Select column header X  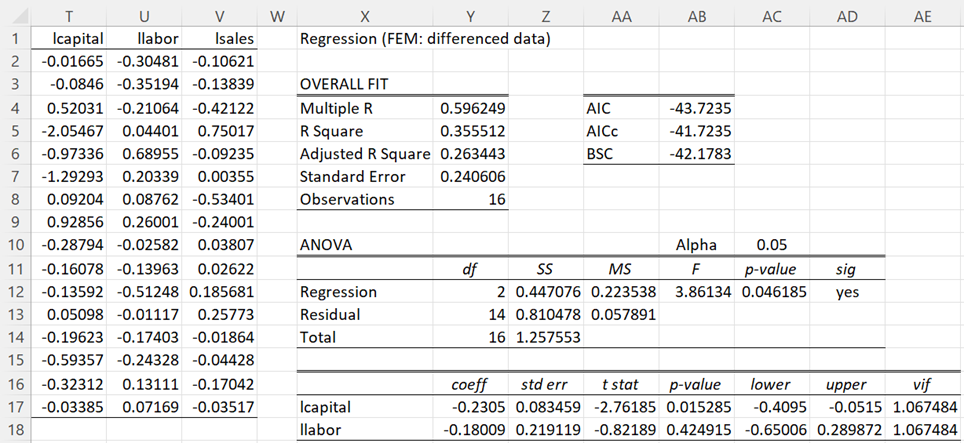click(365, 17)
